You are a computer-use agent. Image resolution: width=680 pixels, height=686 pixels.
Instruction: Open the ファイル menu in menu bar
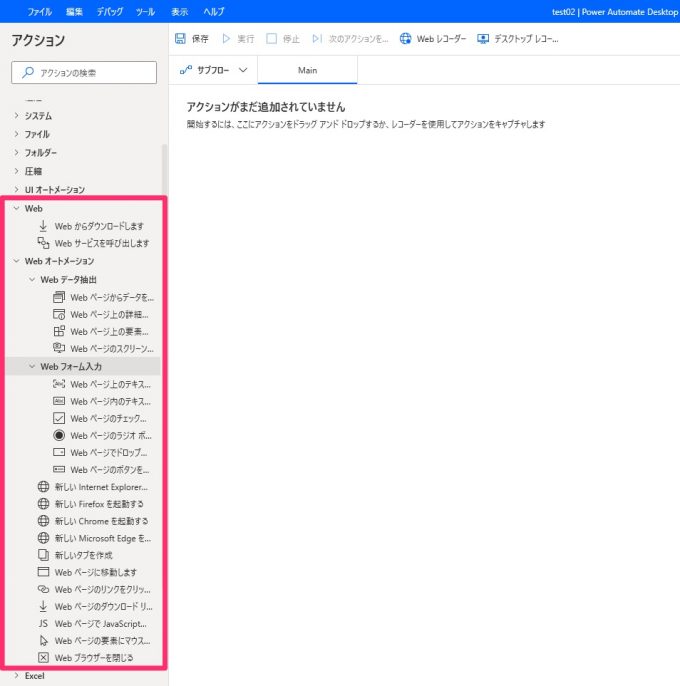point(40,12)
